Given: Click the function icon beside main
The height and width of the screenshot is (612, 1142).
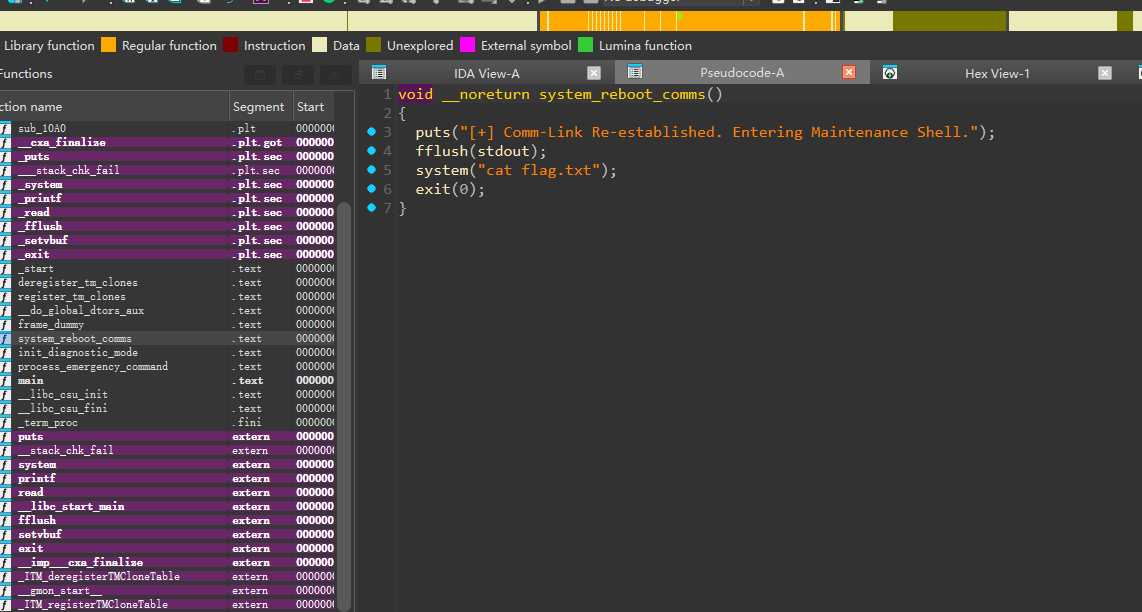Looking at the screenshot, I should (x=5, y=380).
